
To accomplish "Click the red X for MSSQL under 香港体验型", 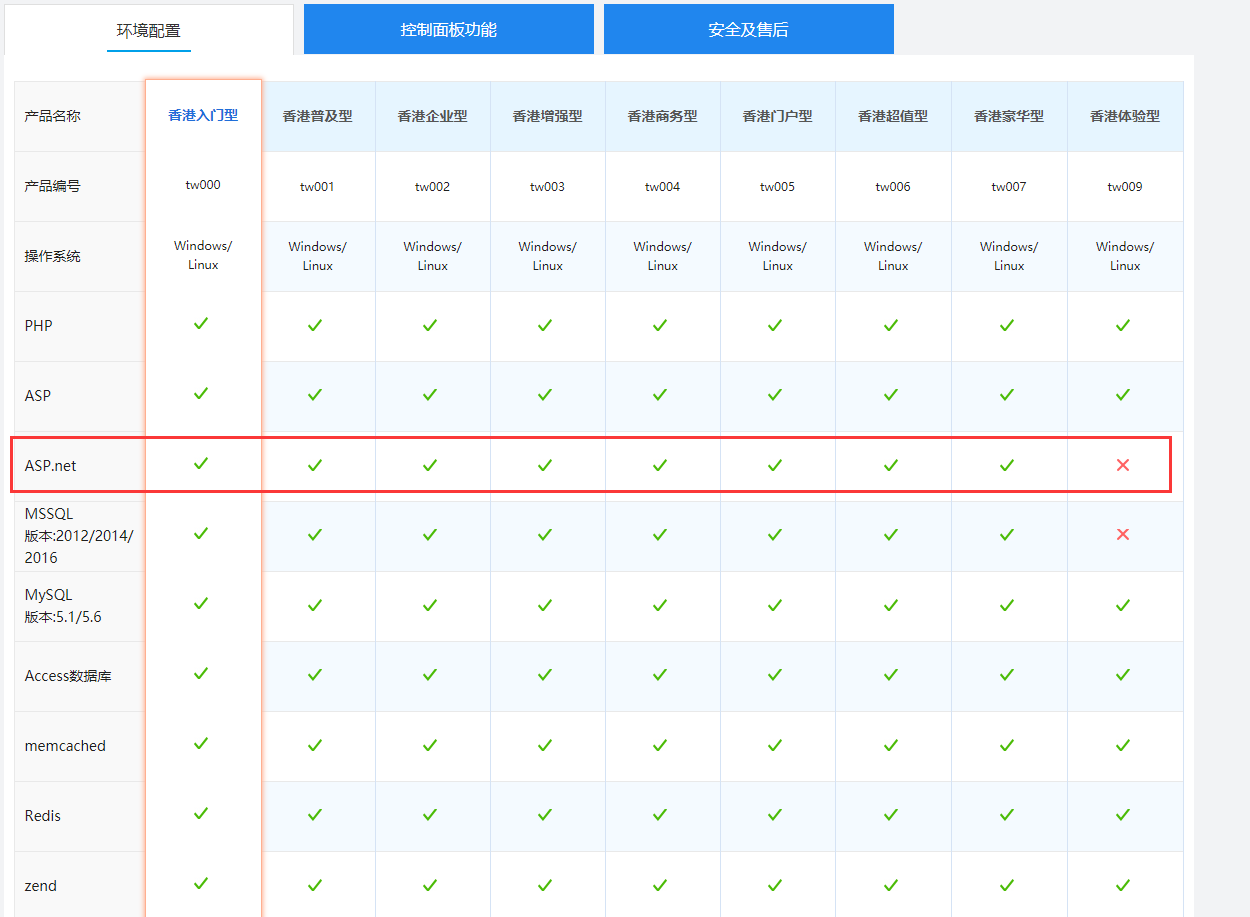I will click(1122, 534).
